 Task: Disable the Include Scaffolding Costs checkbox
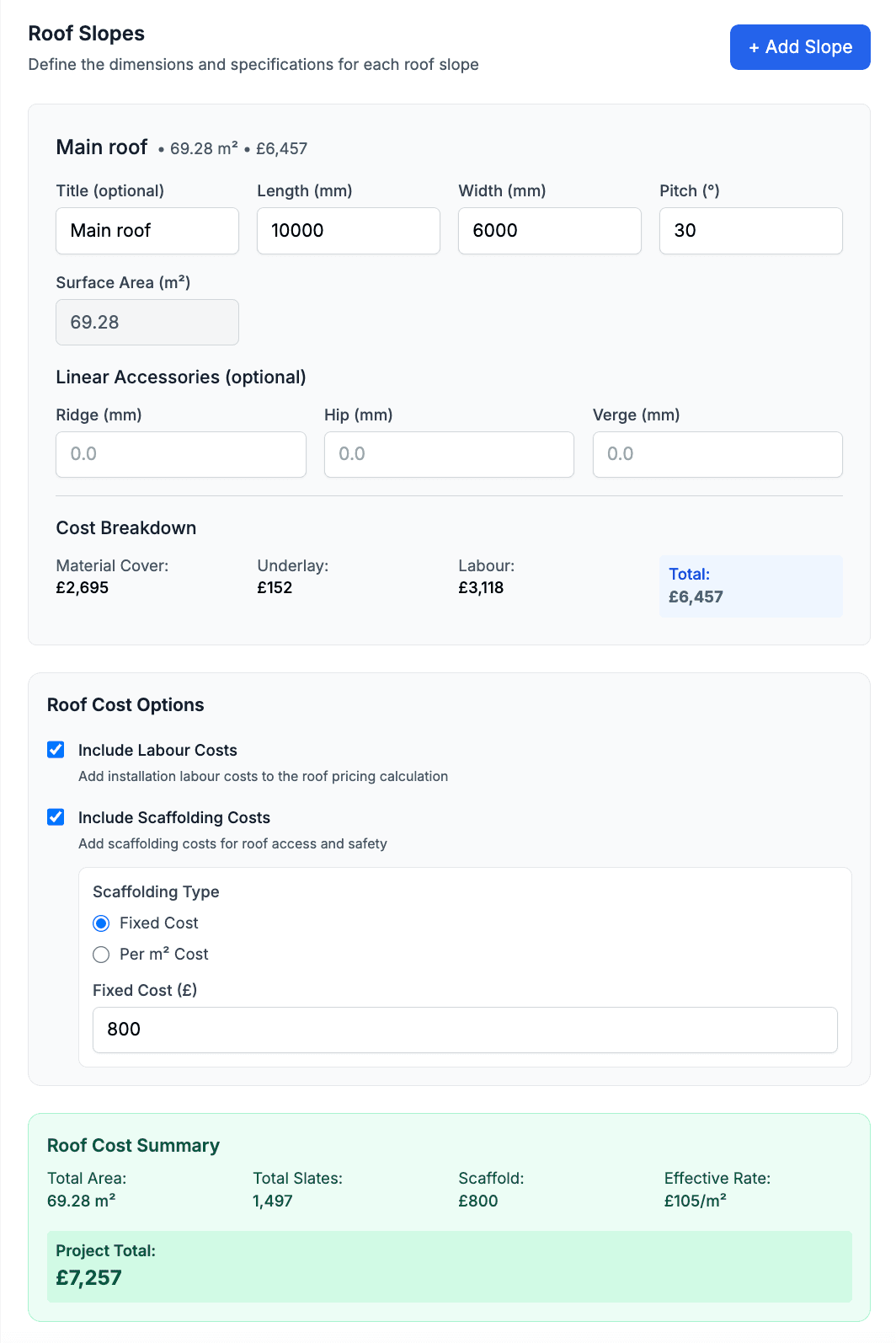point(56,817)
